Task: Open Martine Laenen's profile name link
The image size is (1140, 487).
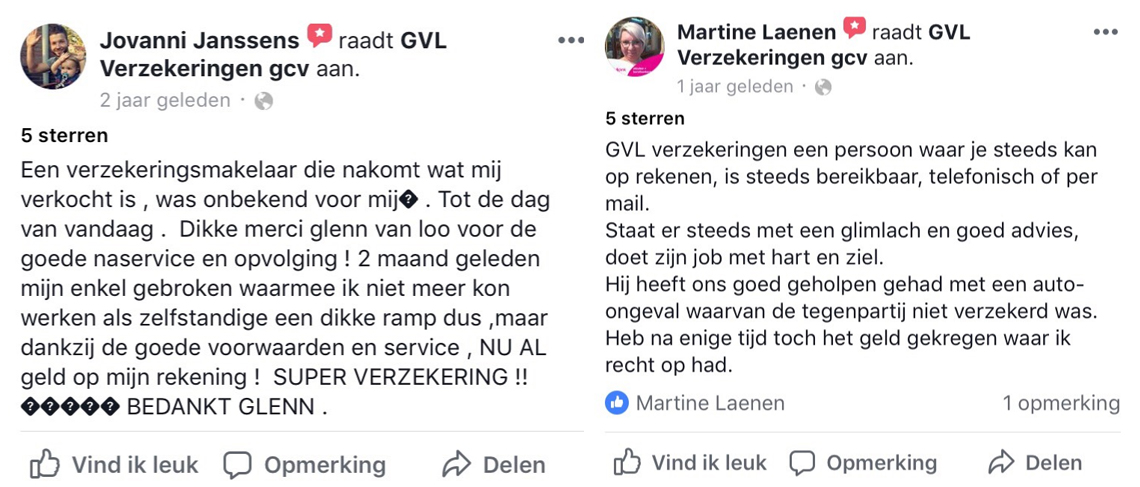Action: point(757,32)
